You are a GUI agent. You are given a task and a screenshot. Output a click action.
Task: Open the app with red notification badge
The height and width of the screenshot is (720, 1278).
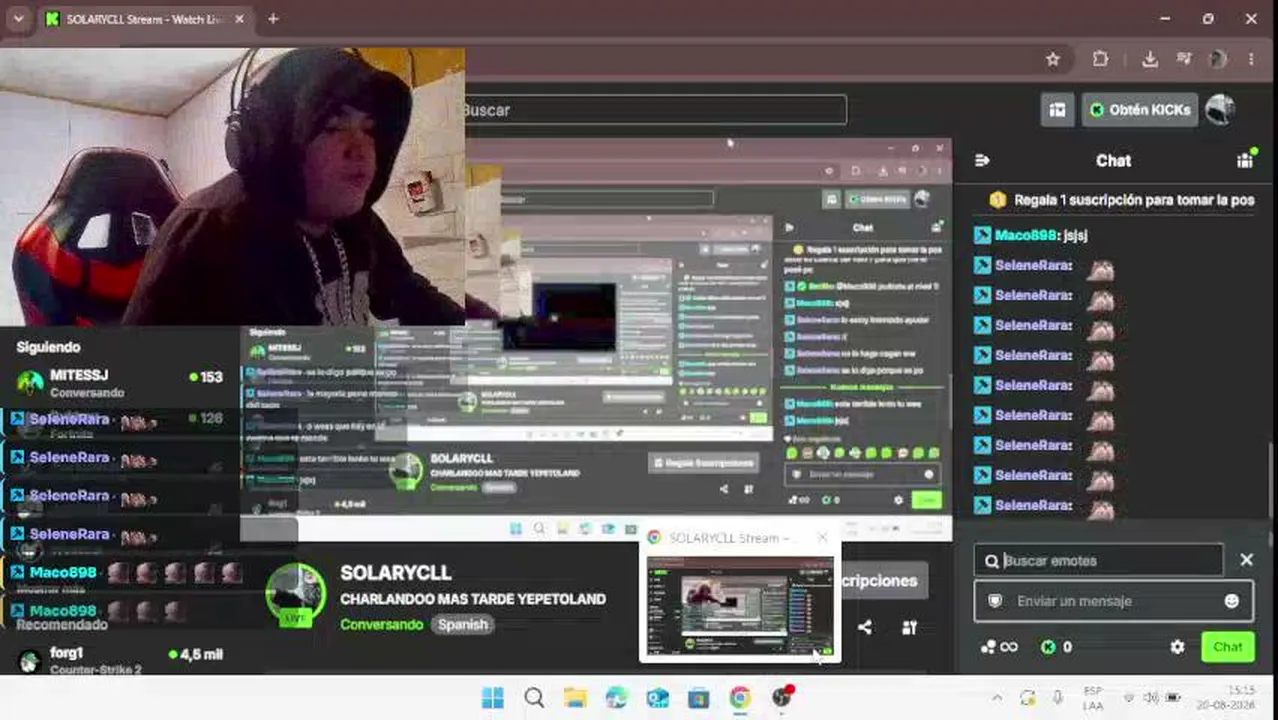coord(781,697)
